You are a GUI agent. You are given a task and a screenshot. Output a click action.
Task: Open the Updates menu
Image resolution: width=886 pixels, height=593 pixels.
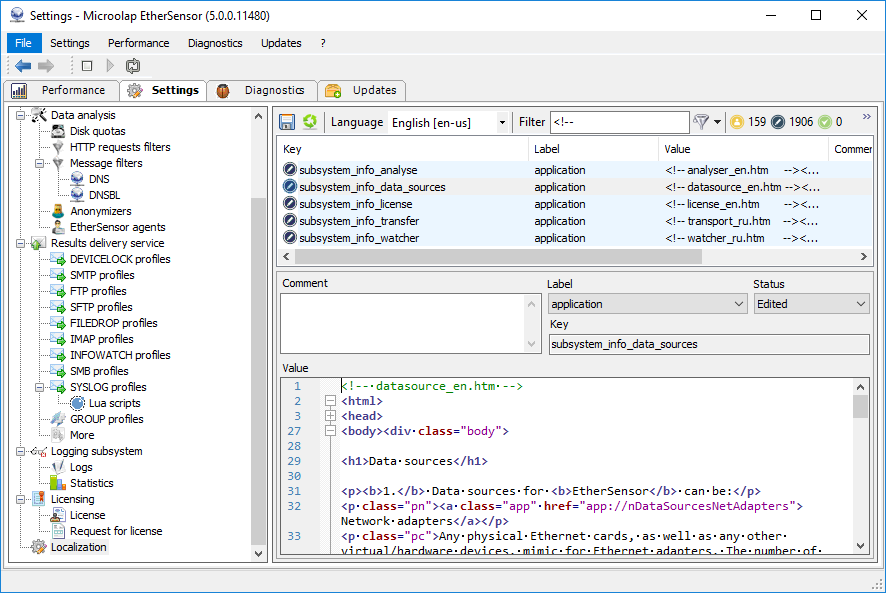point(281,43)
